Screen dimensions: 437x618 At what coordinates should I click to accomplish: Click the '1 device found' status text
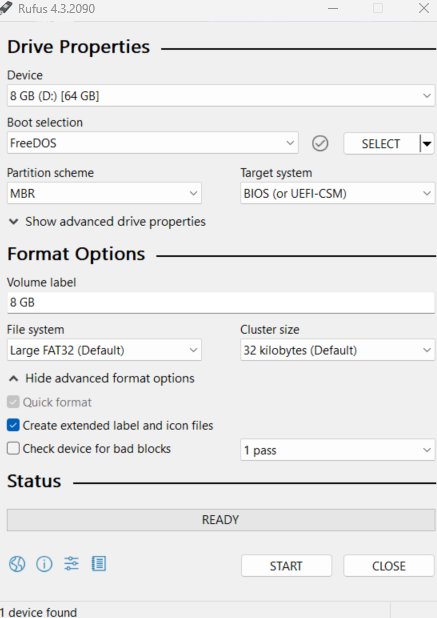pyautogui.click(x=39, y=612)
